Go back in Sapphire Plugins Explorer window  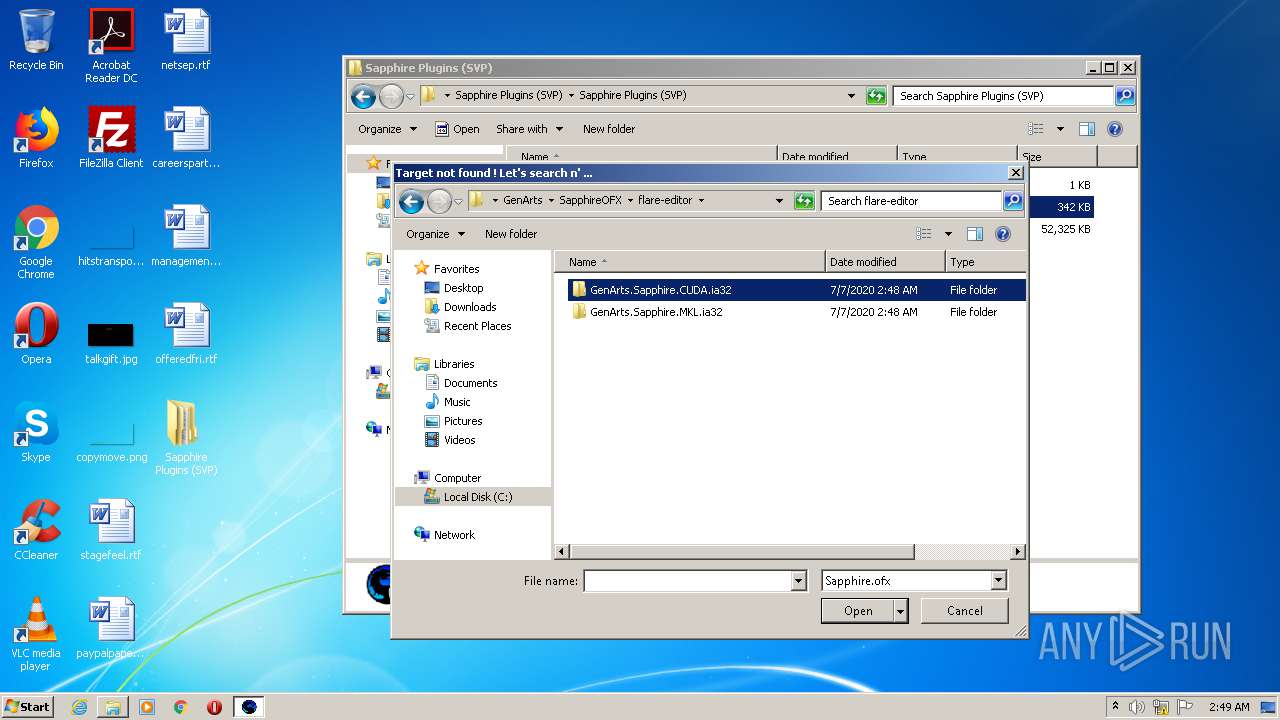pyautogui.click(x=363, y=96)
